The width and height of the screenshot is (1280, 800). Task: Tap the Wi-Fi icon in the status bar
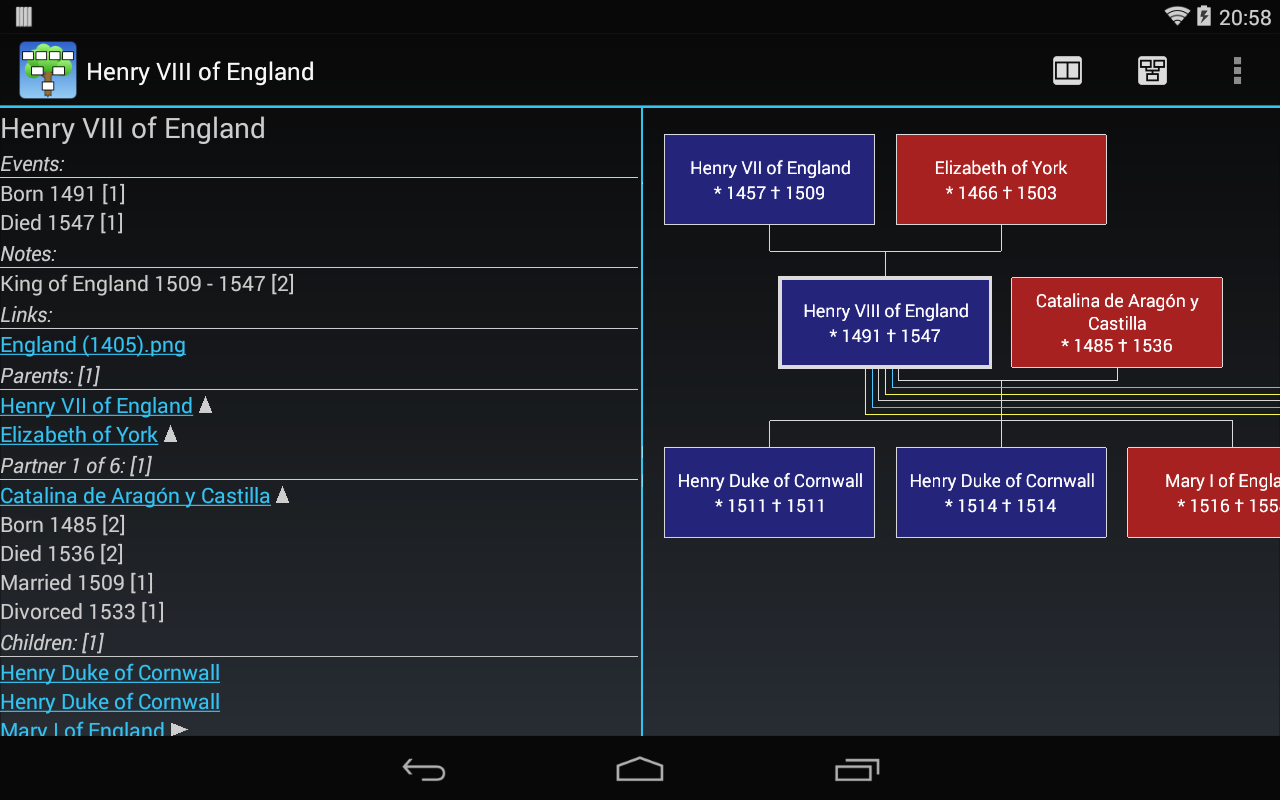1177,17
